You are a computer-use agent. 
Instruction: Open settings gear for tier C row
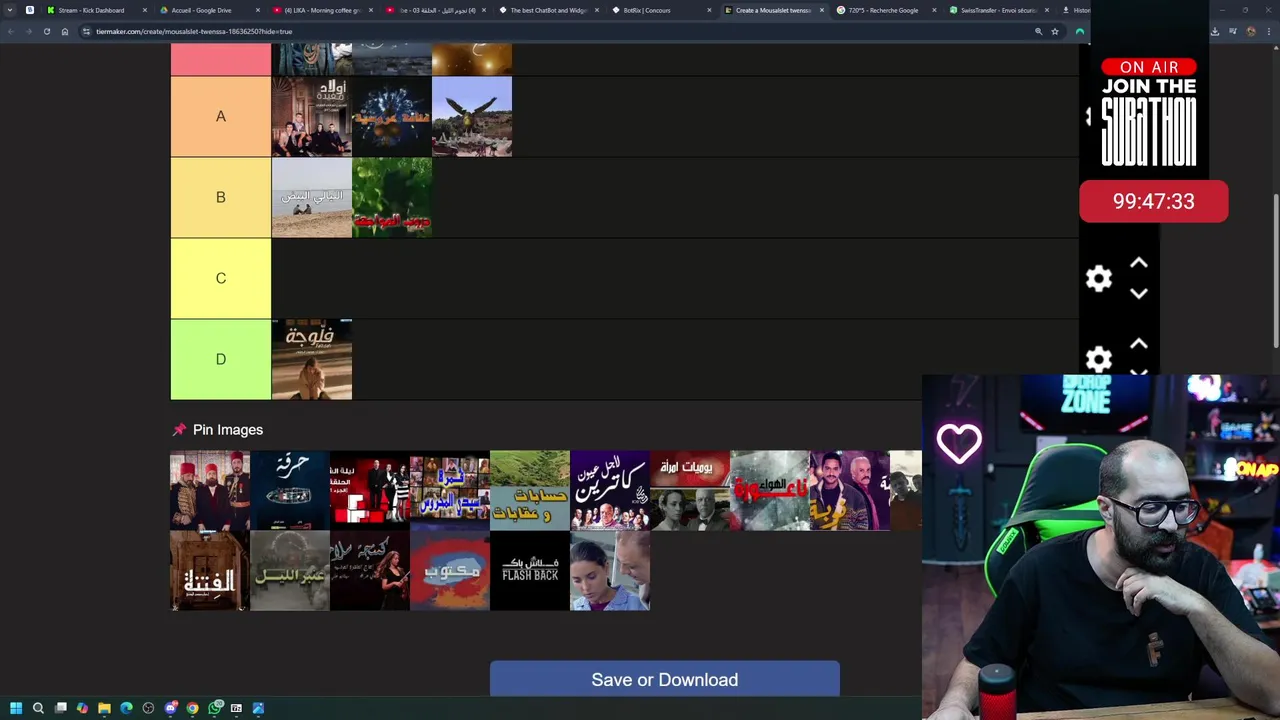[x=1099, y=279]
